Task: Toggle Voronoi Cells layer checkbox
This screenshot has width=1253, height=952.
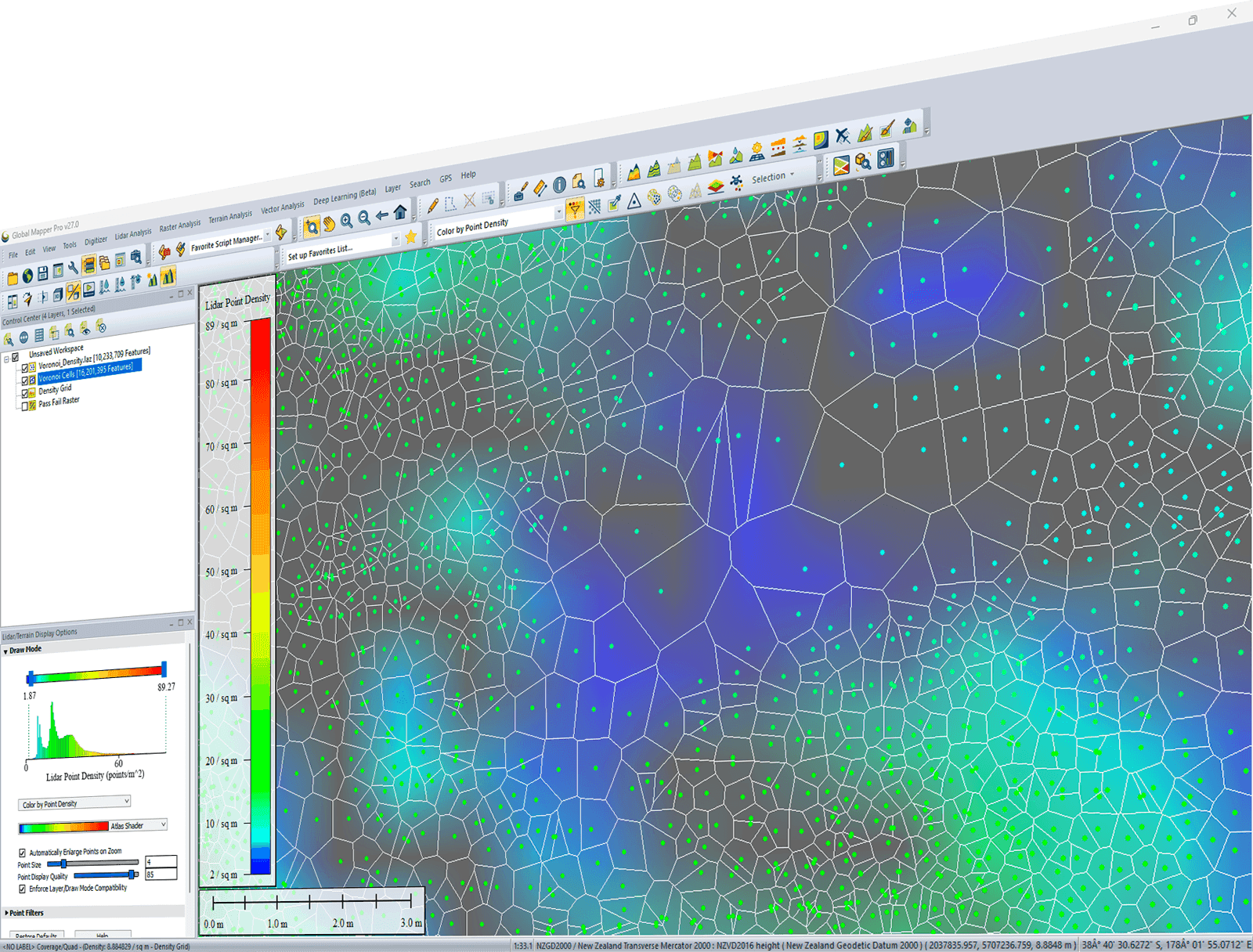Action: point(24,380)
